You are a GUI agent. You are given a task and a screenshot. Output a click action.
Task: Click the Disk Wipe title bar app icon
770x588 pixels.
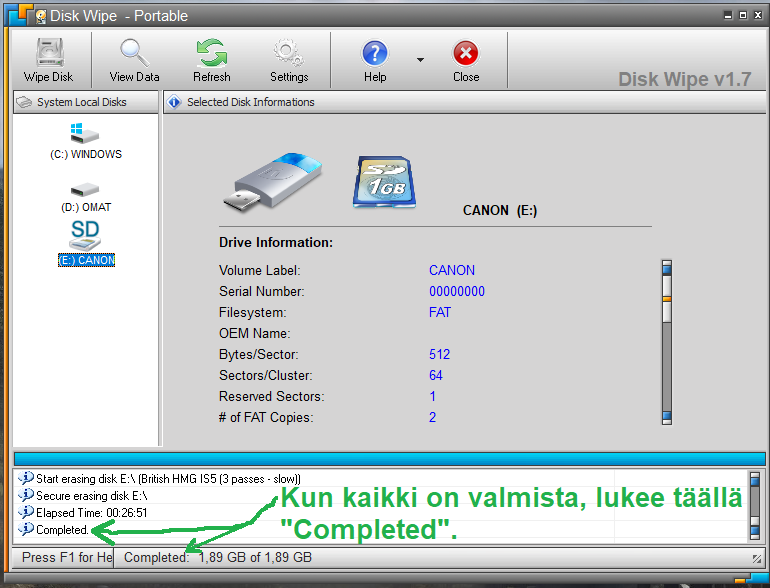click(x=41, y=16)
